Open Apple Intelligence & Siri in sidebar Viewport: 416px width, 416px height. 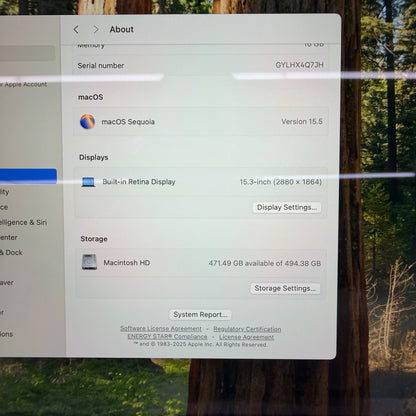[23, 222]
